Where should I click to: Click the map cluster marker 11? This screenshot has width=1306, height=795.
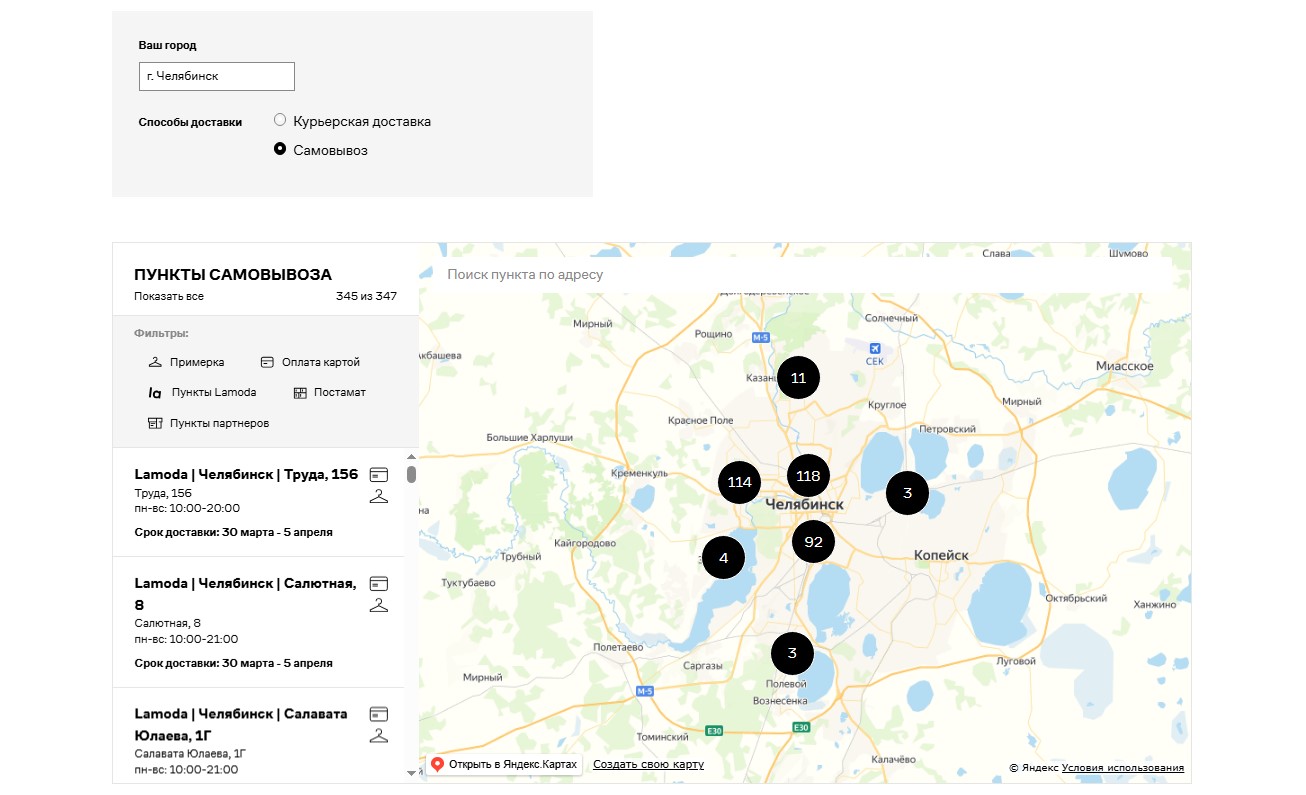tap(798, 378)
